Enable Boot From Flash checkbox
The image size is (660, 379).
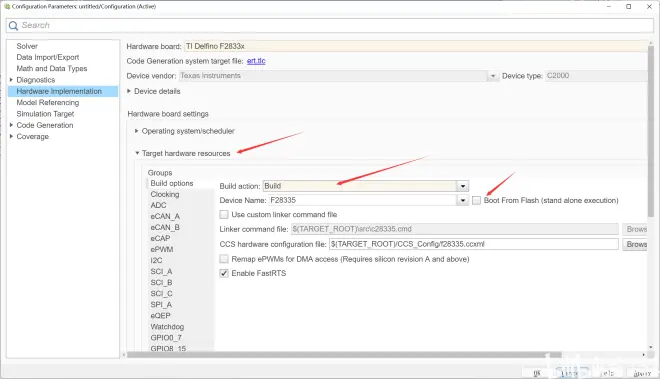pyautogui.click(x=476, y=200)
